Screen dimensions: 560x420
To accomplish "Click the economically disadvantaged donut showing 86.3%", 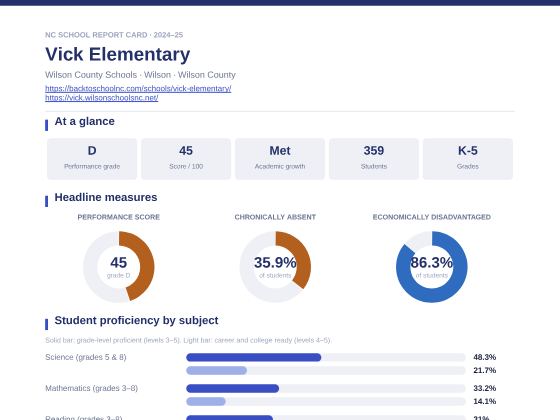I will 431,267.
